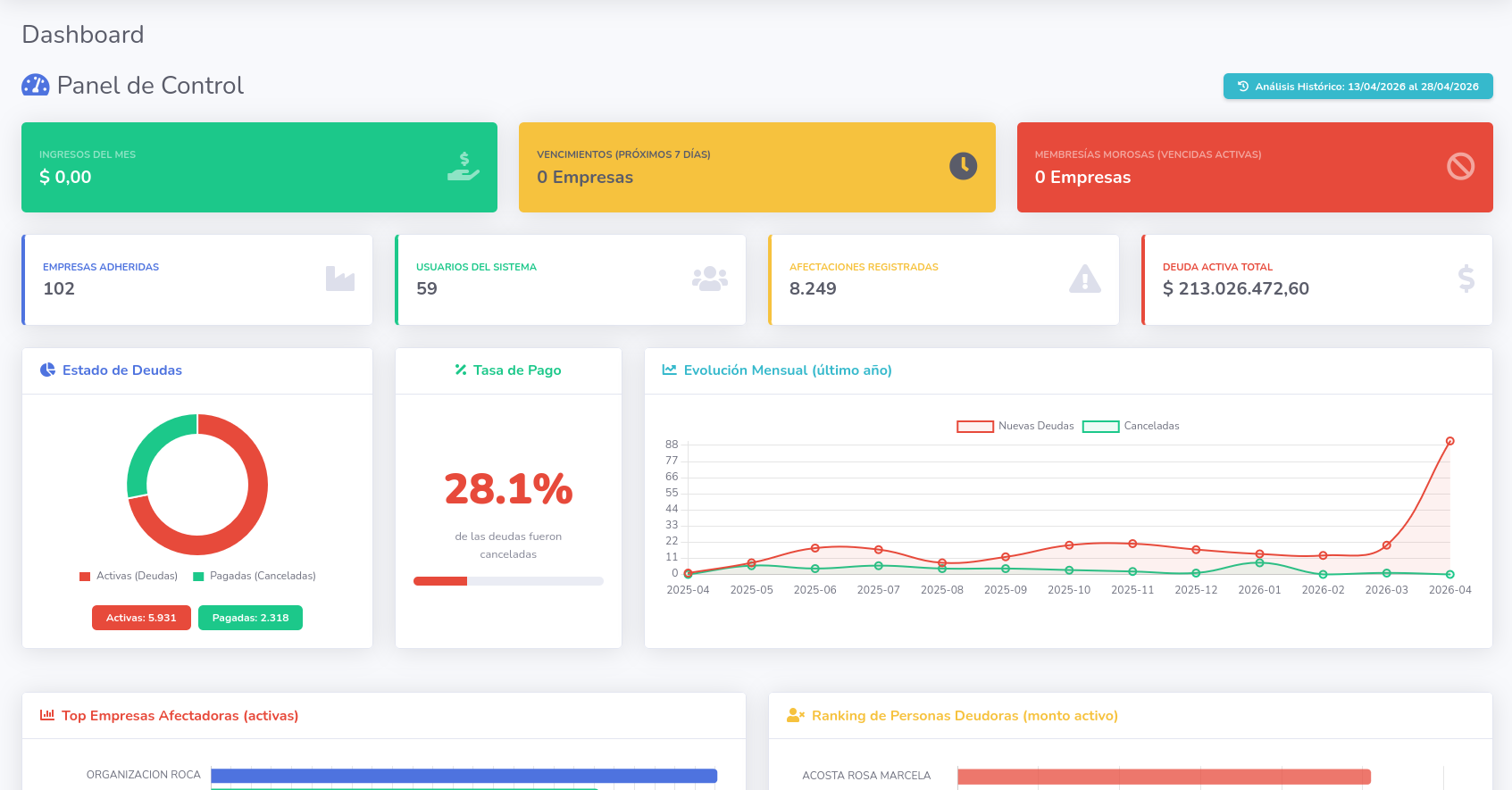Image resolution: width=1512 pixels, height=790 pixels.
Task: Click the Evolución Mensual (último año) heading
Action: [788, 370]
